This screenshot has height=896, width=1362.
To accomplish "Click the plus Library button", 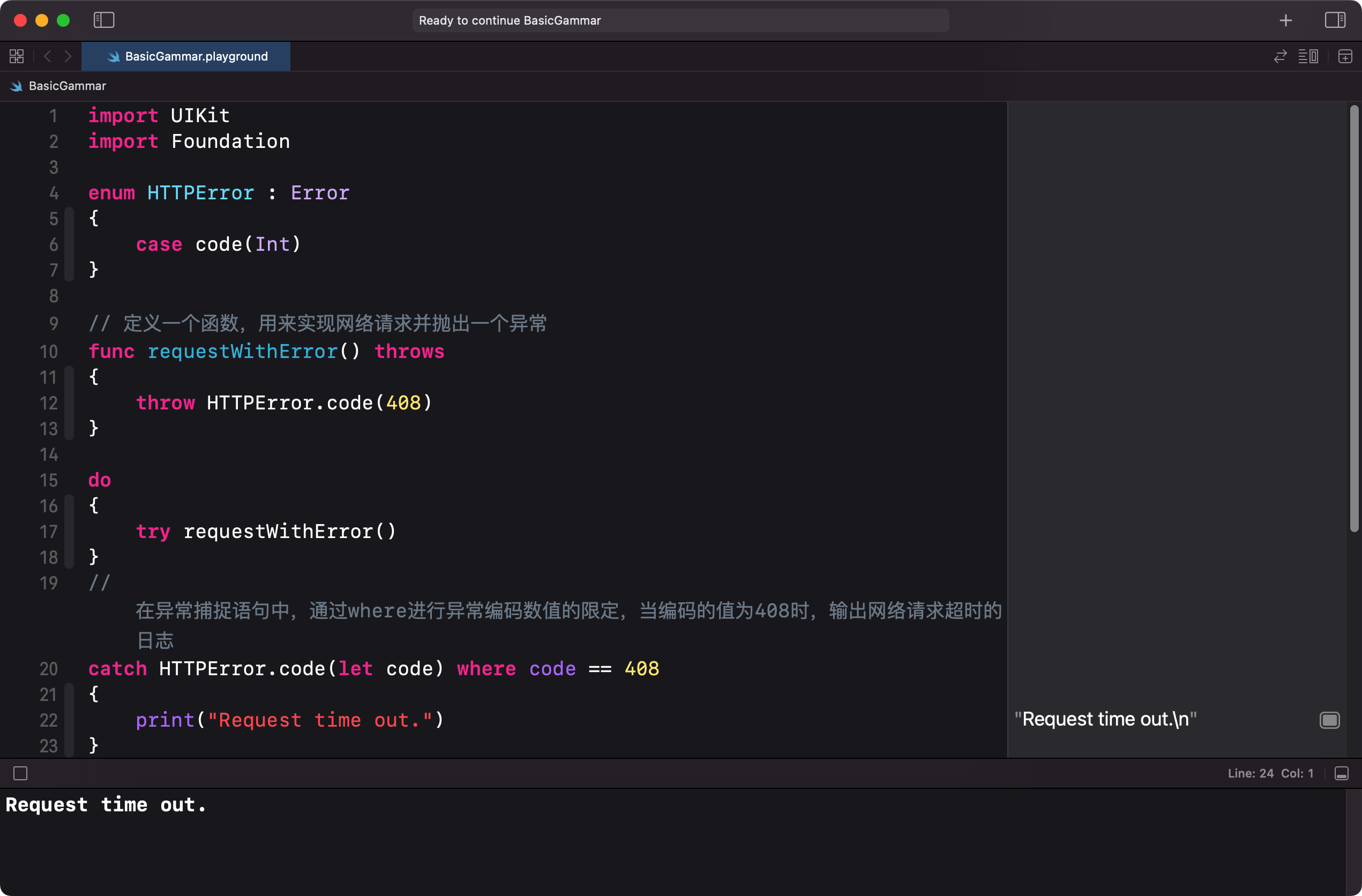I will tap(1285, 20).
